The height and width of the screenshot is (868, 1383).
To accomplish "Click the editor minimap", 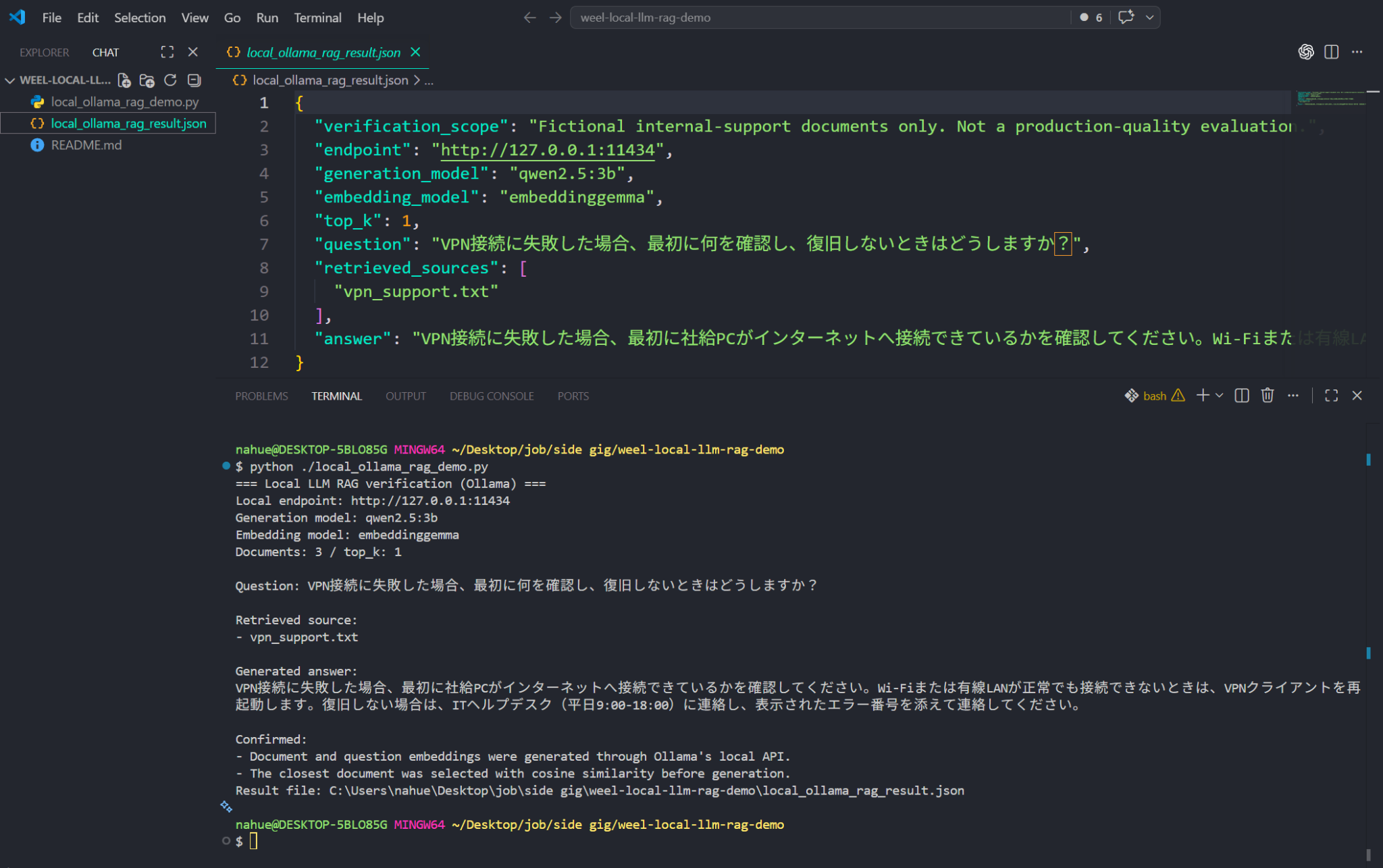I will 1332,99.
